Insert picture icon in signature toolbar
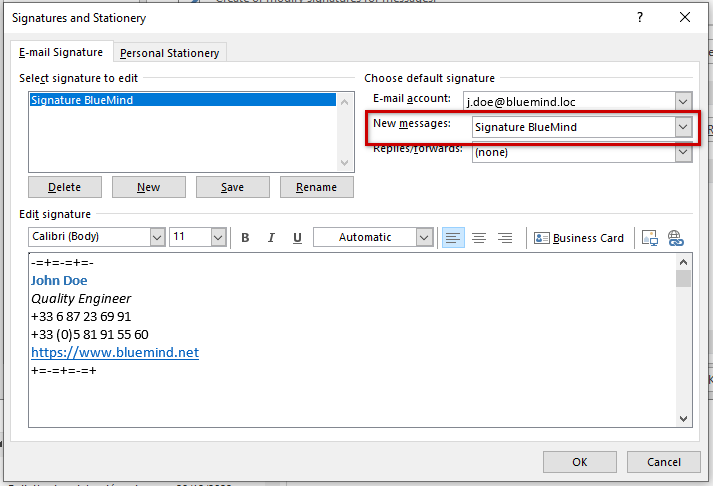Screen dimensions: 713x486 coord(650,238)
